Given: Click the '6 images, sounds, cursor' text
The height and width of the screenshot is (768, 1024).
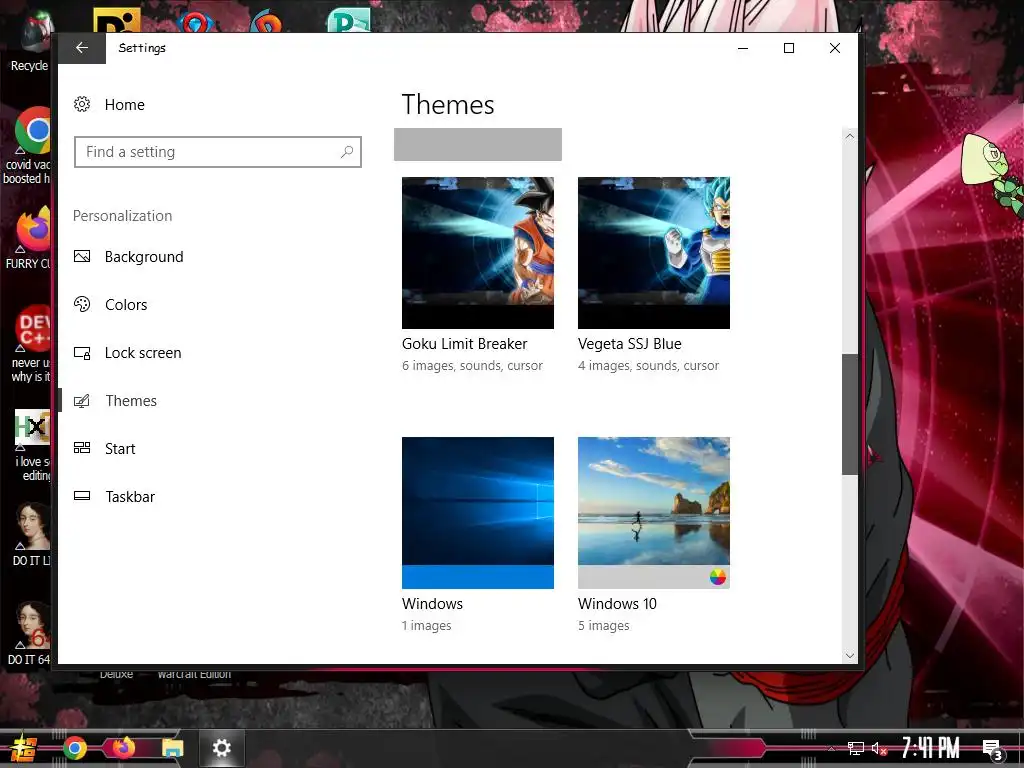Looking at the screenshot, I should click(x=472, y=366).
